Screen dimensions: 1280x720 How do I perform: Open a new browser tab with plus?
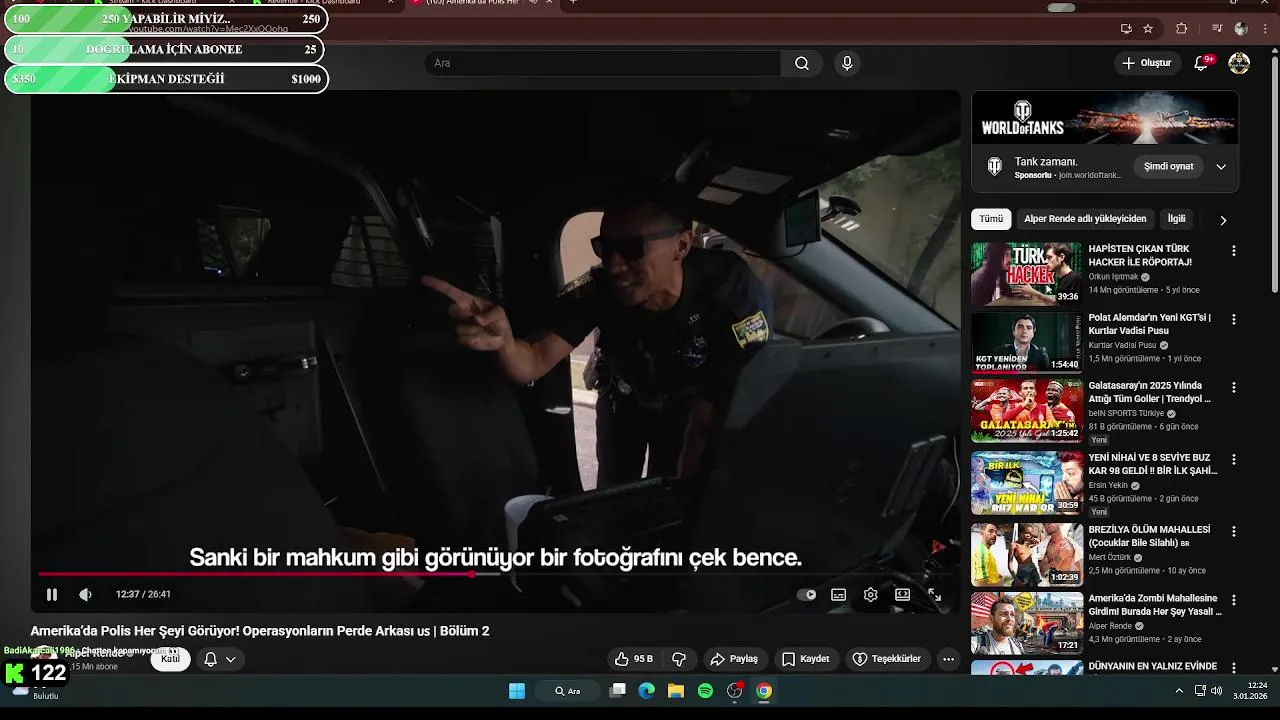pyautogui.click(x=573, y=3)
